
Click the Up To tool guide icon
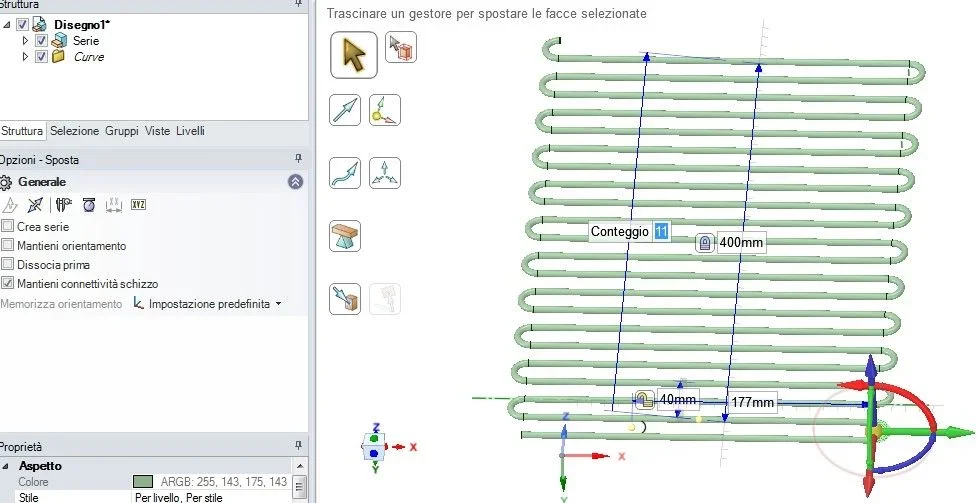(345, 299)
